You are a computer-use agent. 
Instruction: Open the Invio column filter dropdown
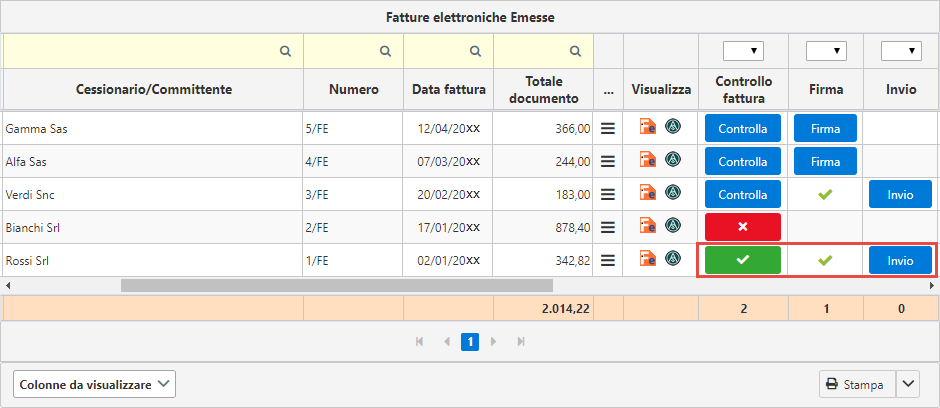pos(901,51)
